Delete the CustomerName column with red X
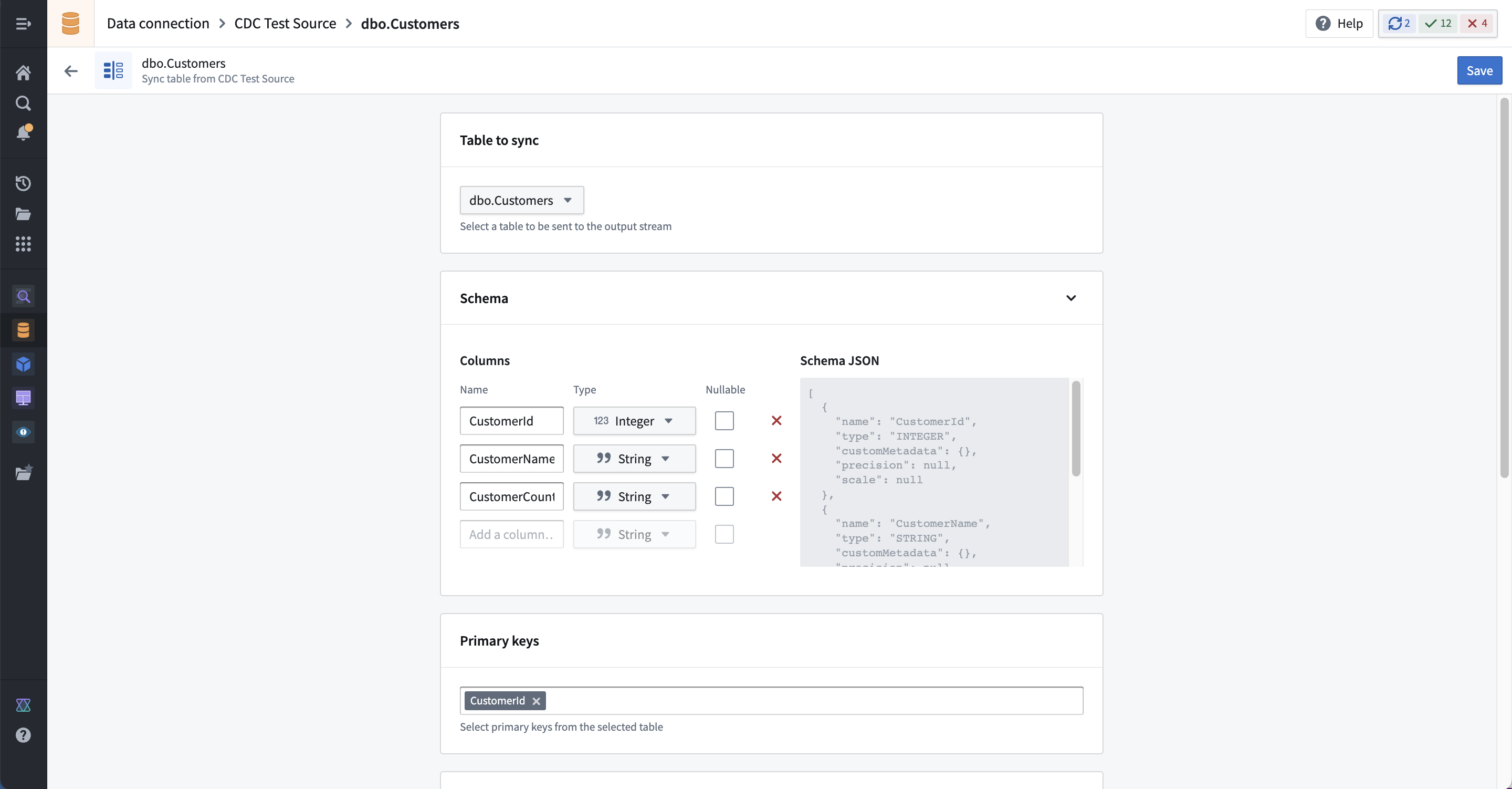The width and height of the screenshot is (1512, 789). coord(776,458)
